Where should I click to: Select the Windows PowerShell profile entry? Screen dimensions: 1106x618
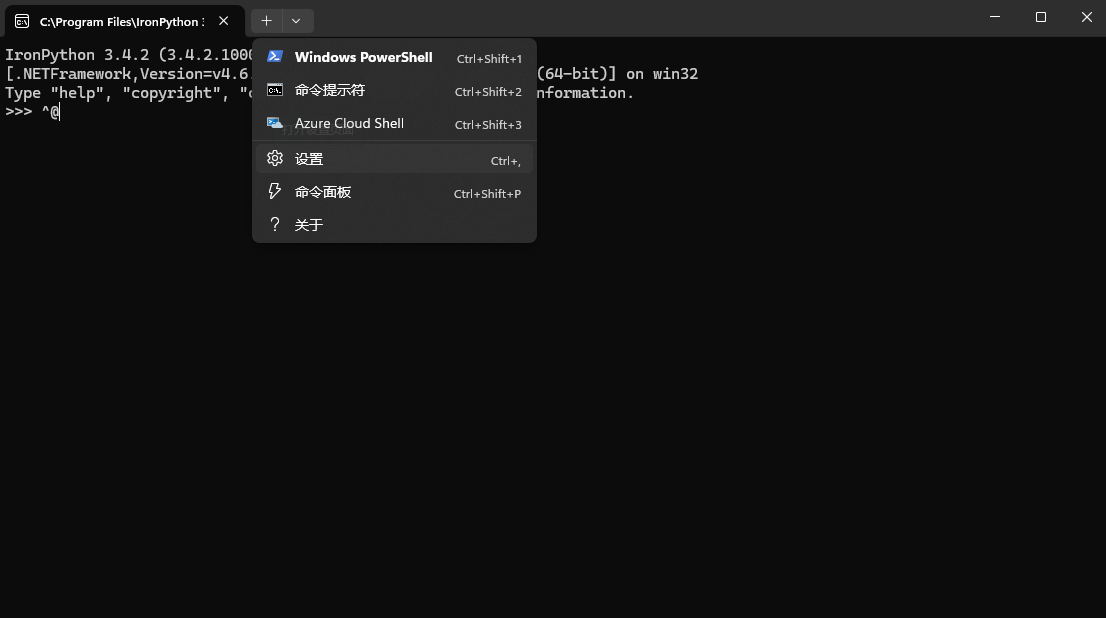tap(363, 58)
